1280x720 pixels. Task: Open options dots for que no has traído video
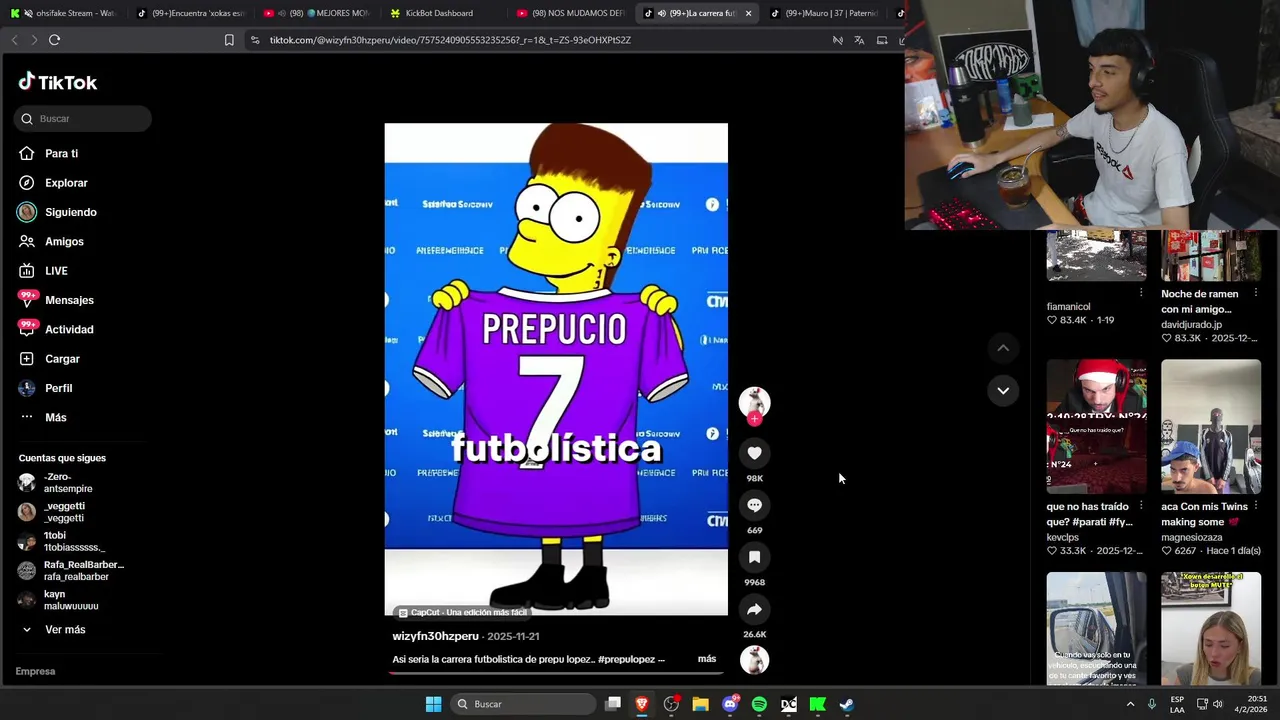coord(1141,506)
